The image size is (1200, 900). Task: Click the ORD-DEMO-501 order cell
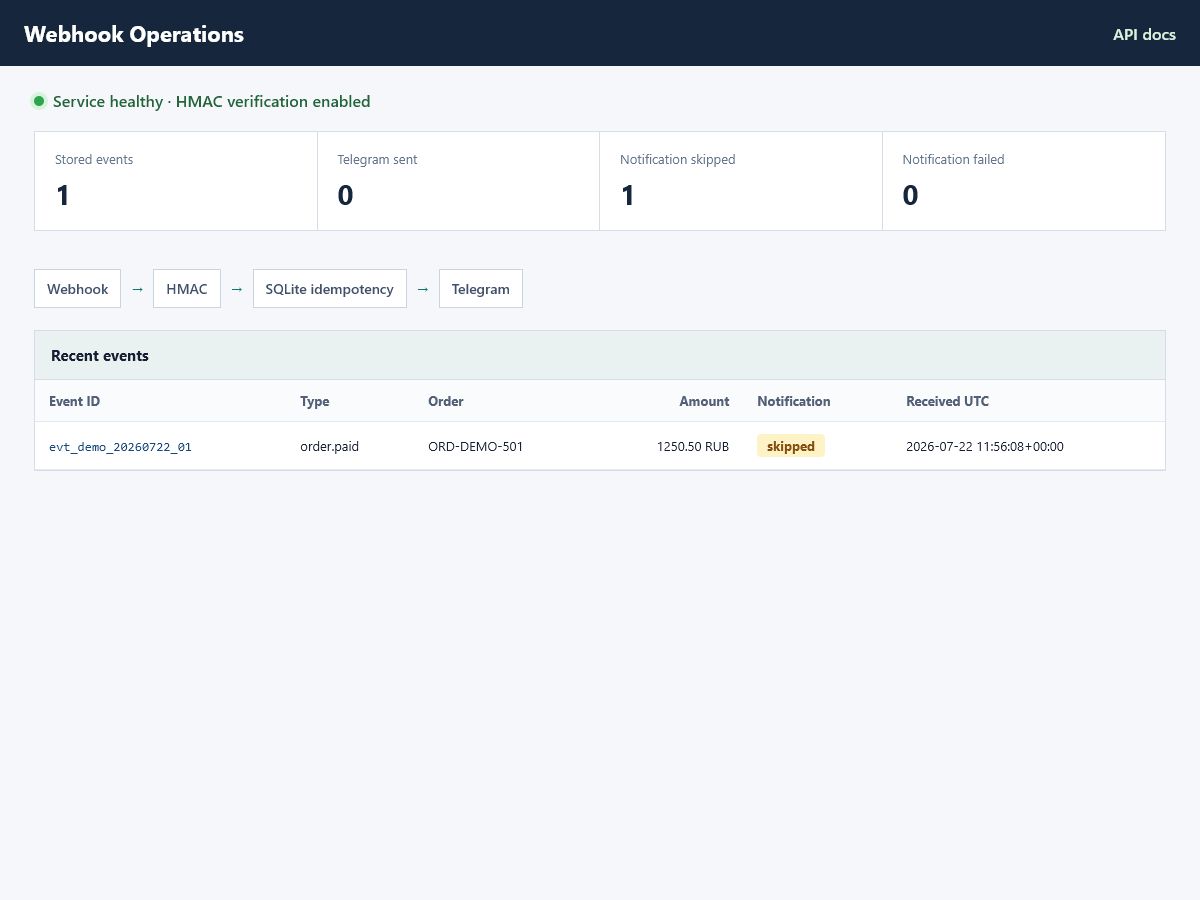click(x=476, y=446)
